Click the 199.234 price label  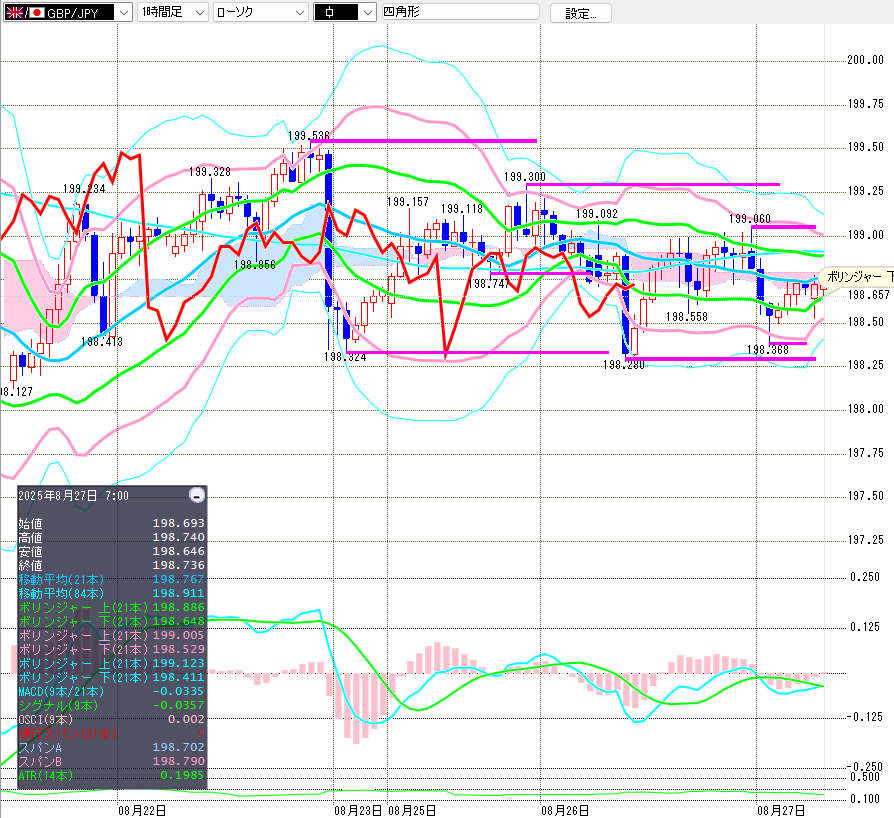84,189
